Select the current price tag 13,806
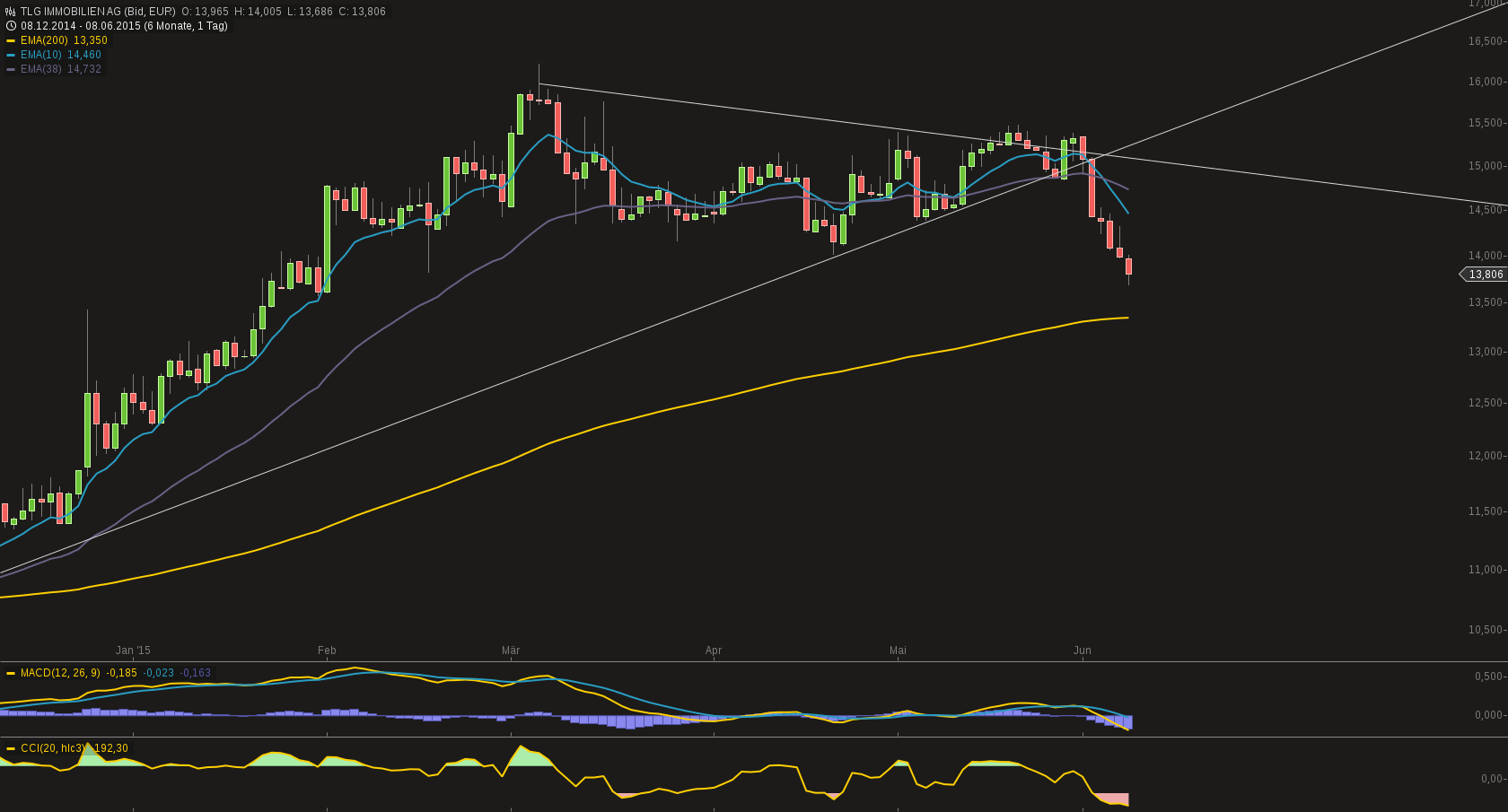The height and width of the screenshot is (812, 1508). [1485, 275]
